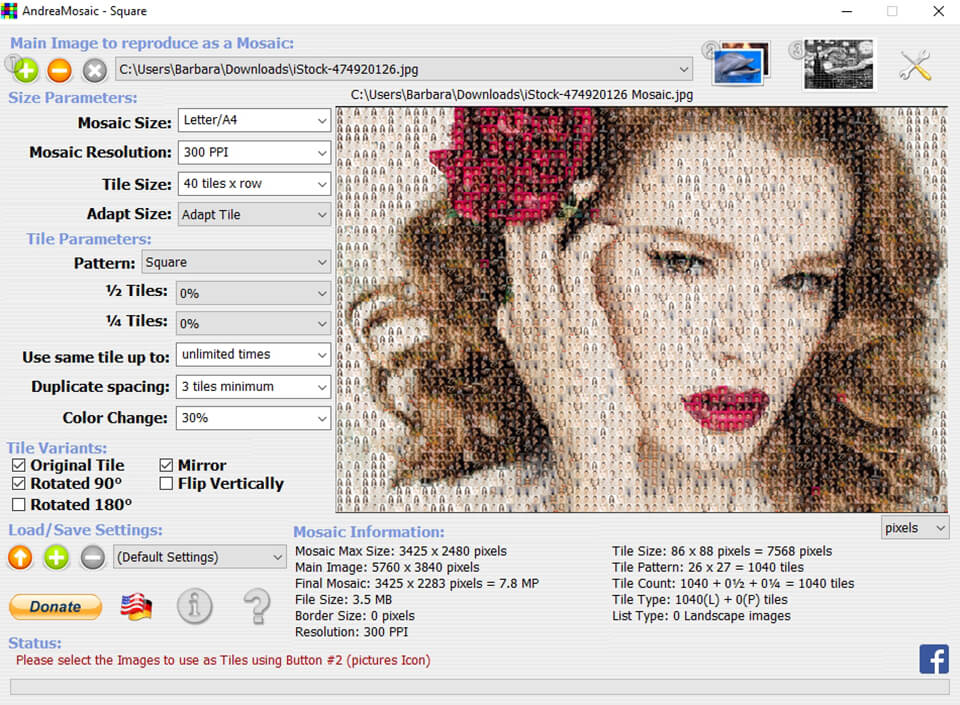The width and height of the screenshot is (960, 705).
Task: Open the Adapt Size dropdown
Action: click(x=254, y=215)
